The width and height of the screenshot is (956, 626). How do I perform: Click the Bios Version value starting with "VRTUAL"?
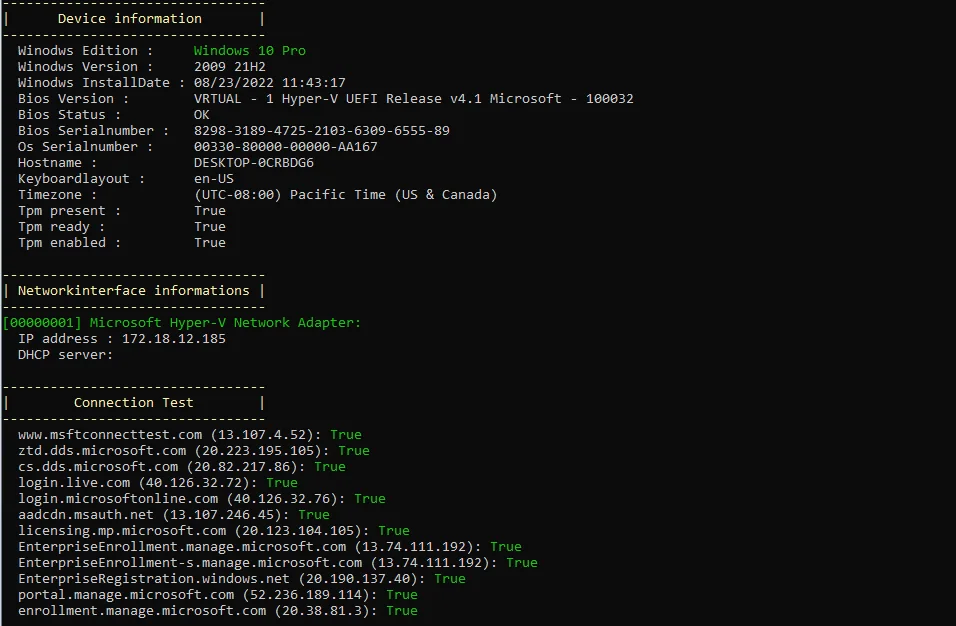click(x=413, y=99)
